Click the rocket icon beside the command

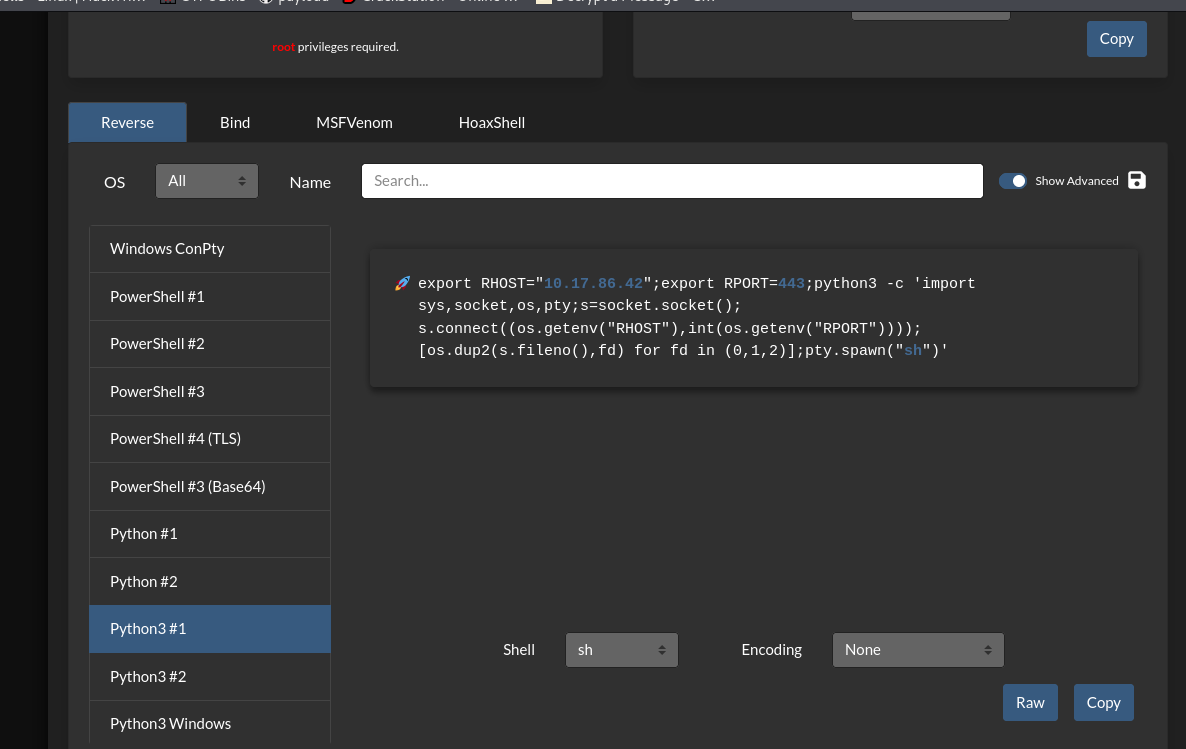402,284
